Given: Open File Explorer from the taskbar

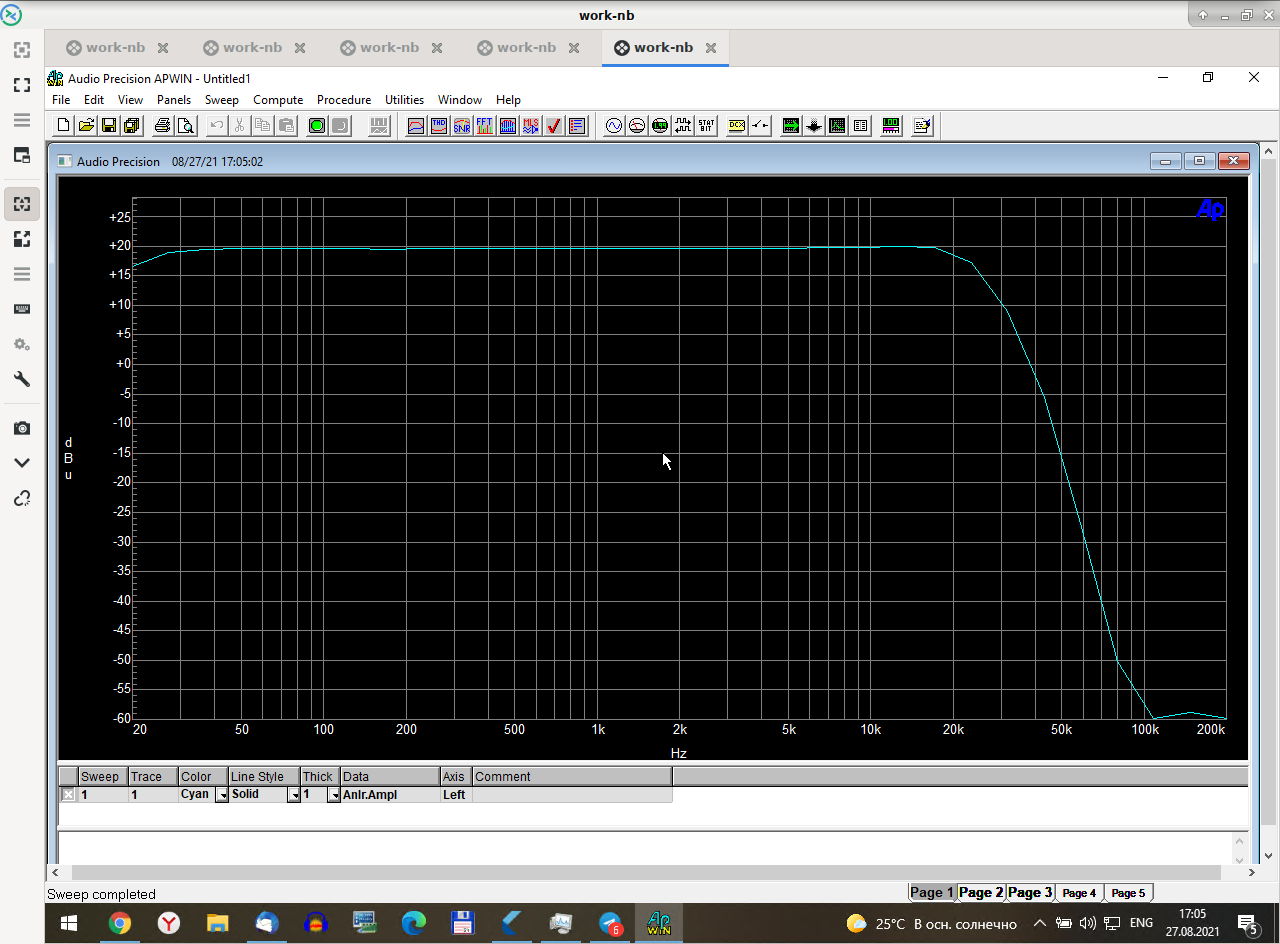Looking at the screenshot, I should [x=218, y=923].
